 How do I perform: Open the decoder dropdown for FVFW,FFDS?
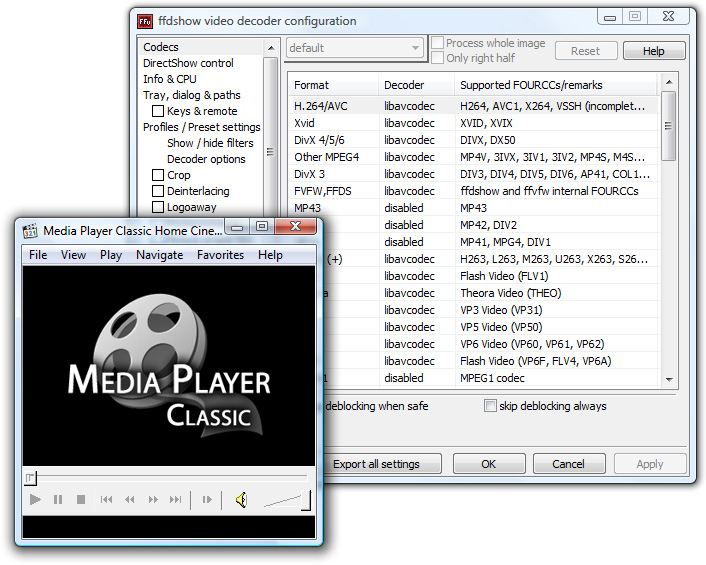(417, 191)
